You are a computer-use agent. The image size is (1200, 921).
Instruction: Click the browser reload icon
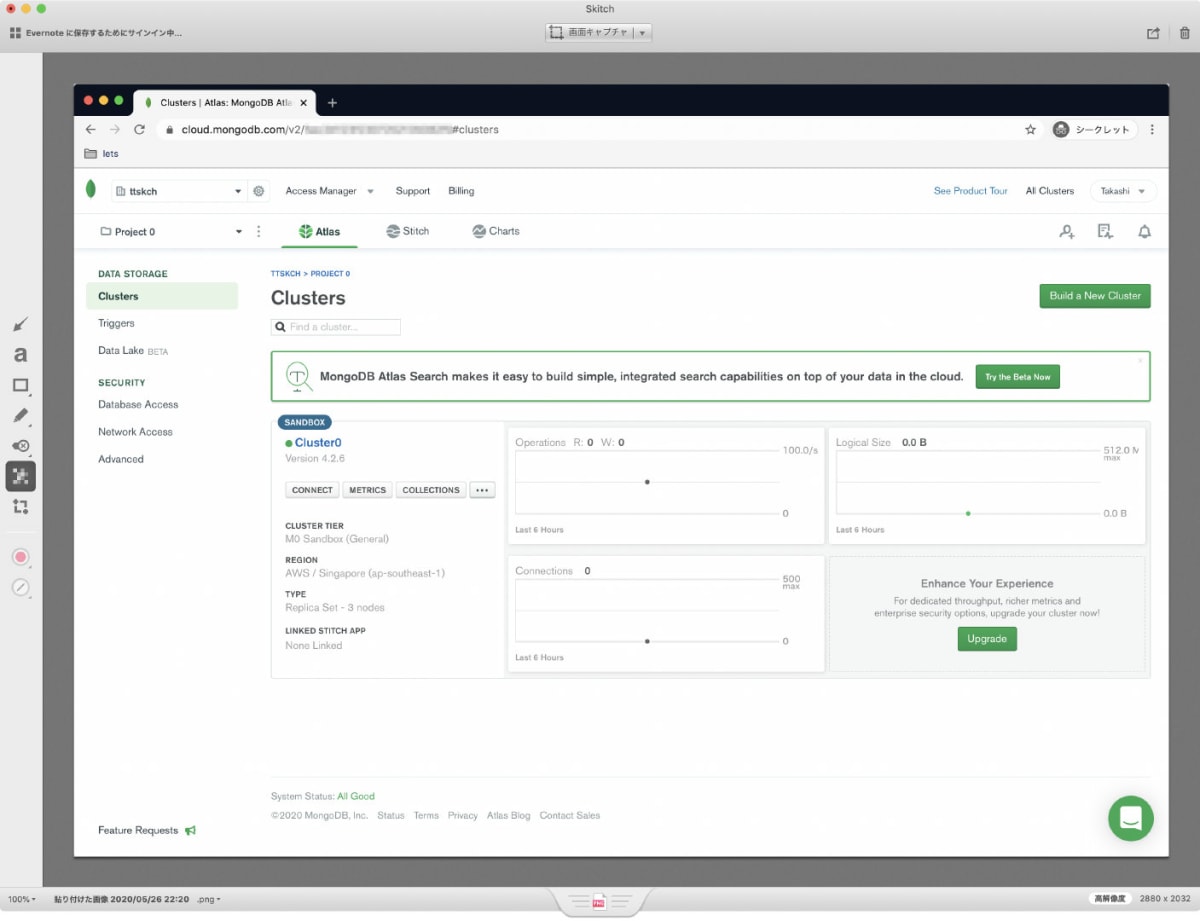click(x=139, y=129)
